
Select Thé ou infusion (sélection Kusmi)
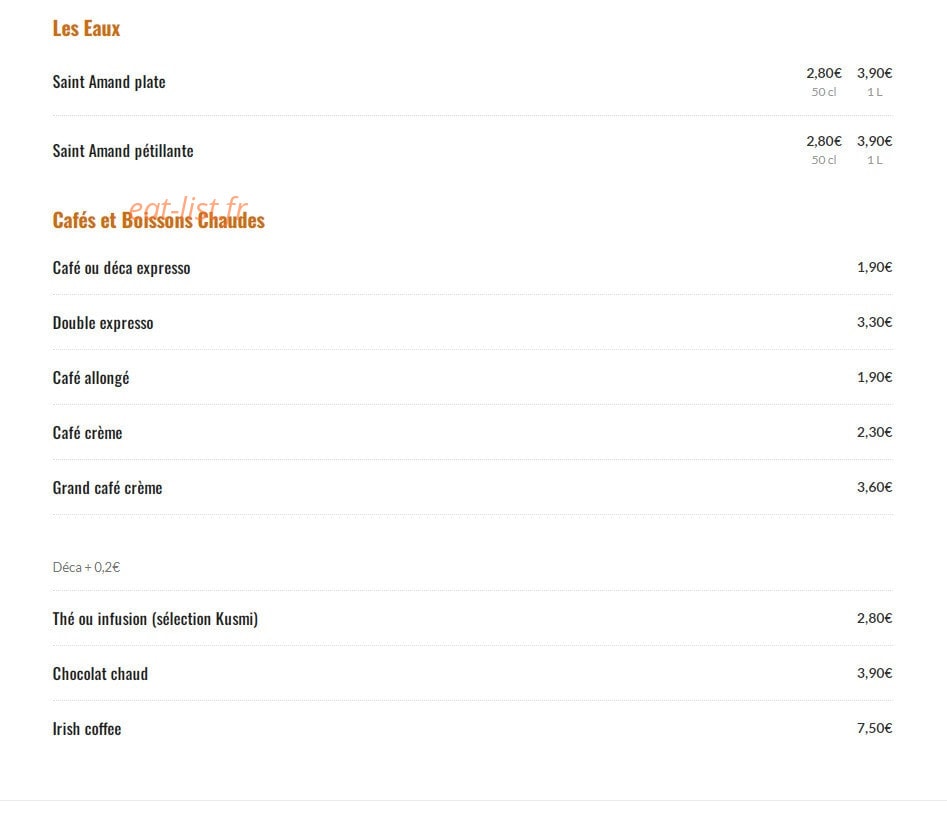click(x=155, y=619)
